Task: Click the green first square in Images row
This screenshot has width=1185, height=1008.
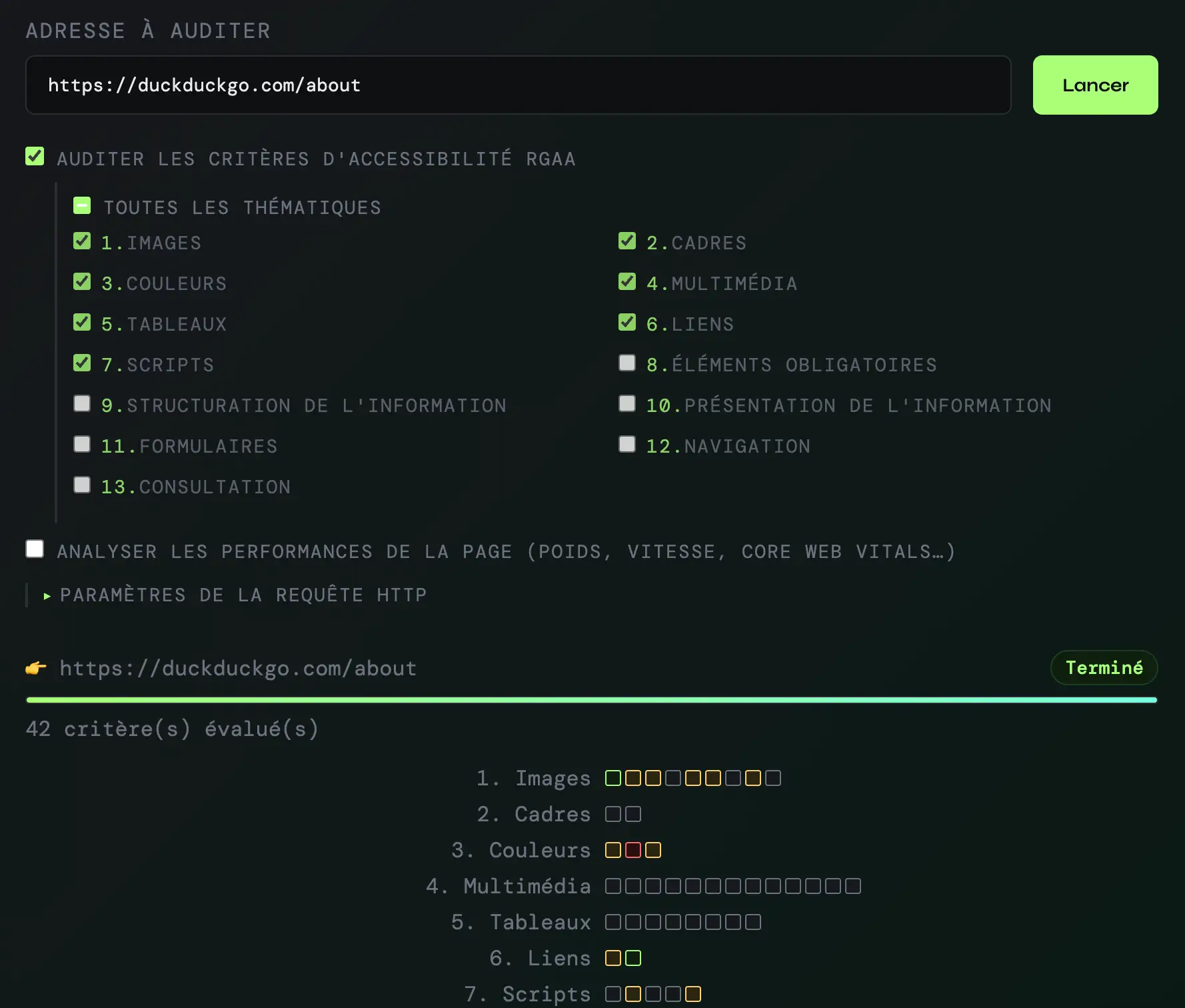Action: pos(612,778)
